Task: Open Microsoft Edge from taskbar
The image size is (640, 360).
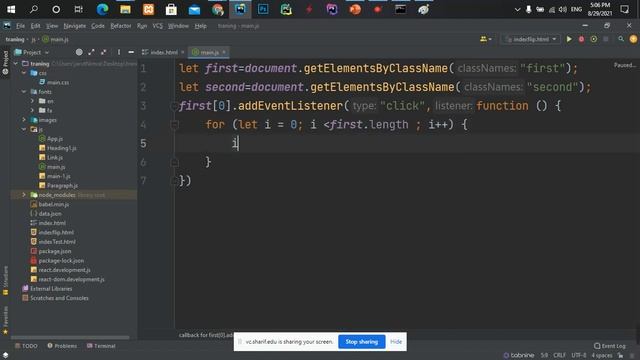Action: 102,9
